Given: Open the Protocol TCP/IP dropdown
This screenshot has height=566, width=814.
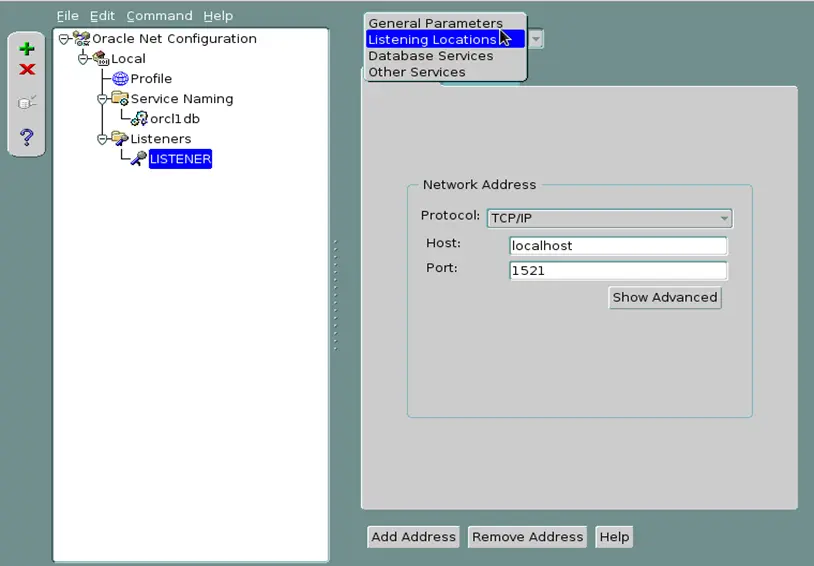Looking at the screenshot, I should (609, 218).
